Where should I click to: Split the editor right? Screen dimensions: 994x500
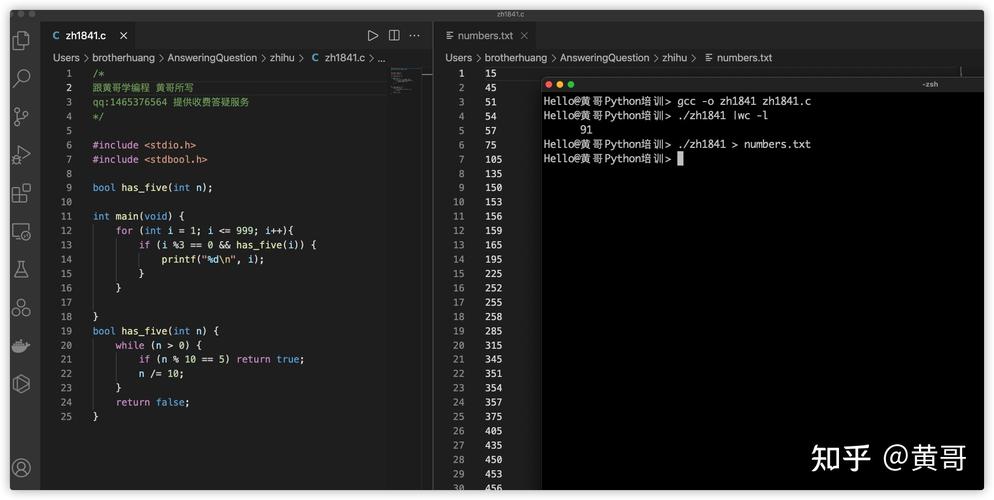(394, 35)
